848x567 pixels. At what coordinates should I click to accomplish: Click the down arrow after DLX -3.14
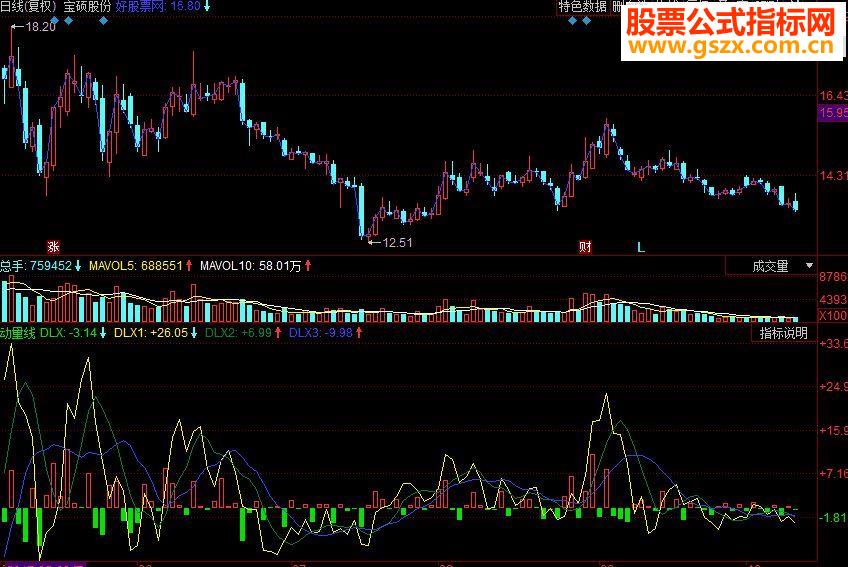click(x=103, y=333)
